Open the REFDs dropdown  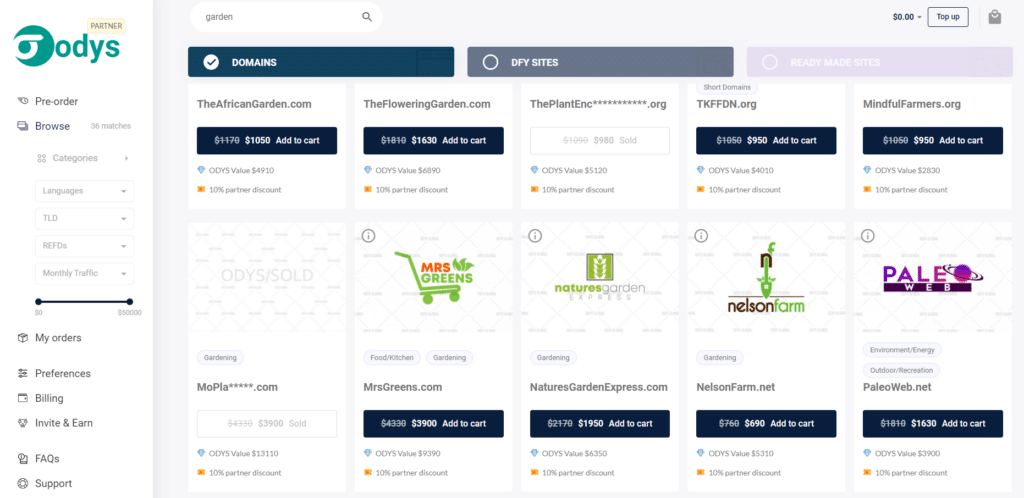[x=84, y=246]
